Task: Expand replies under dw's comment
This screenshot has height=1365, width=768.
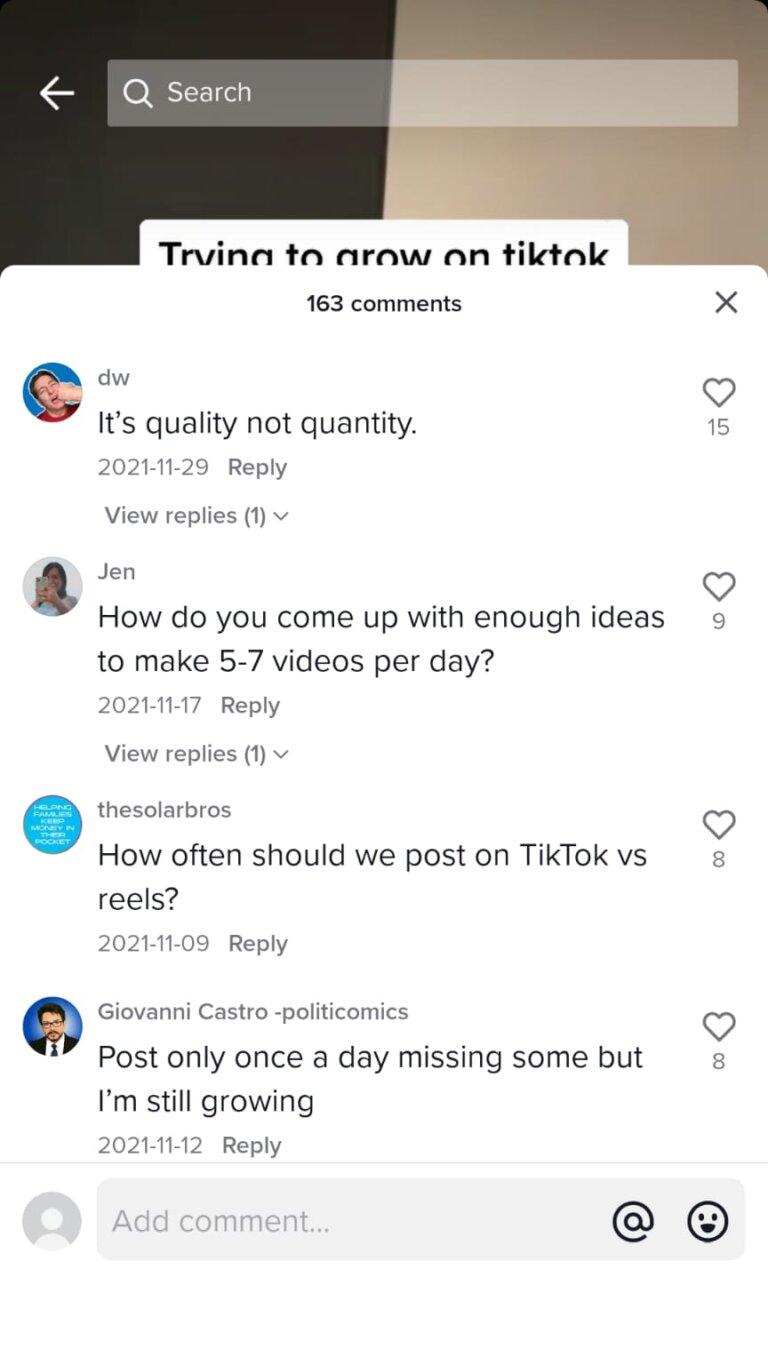Action: 185,515
